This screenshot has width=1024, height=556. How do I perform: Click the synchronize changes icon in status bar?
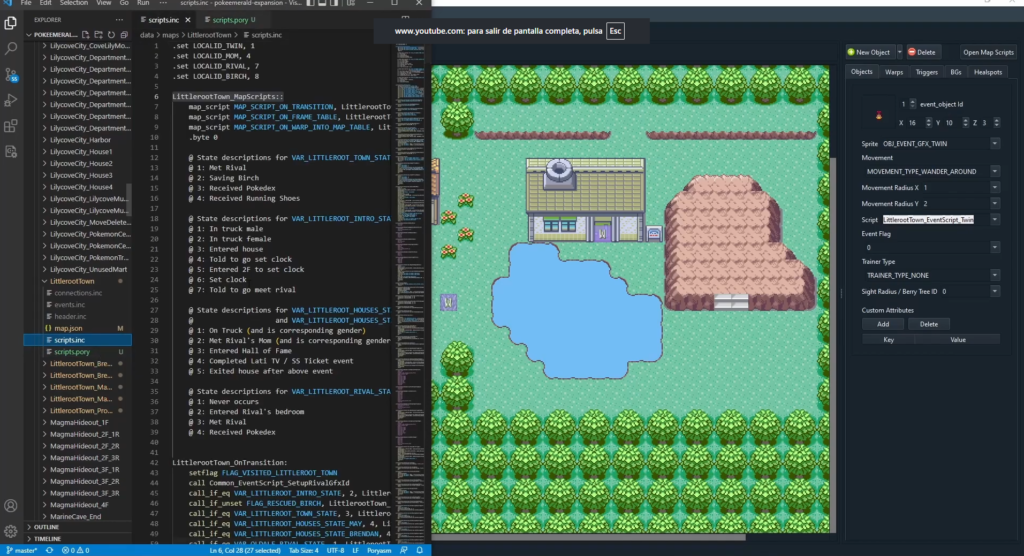coord(50,550)
